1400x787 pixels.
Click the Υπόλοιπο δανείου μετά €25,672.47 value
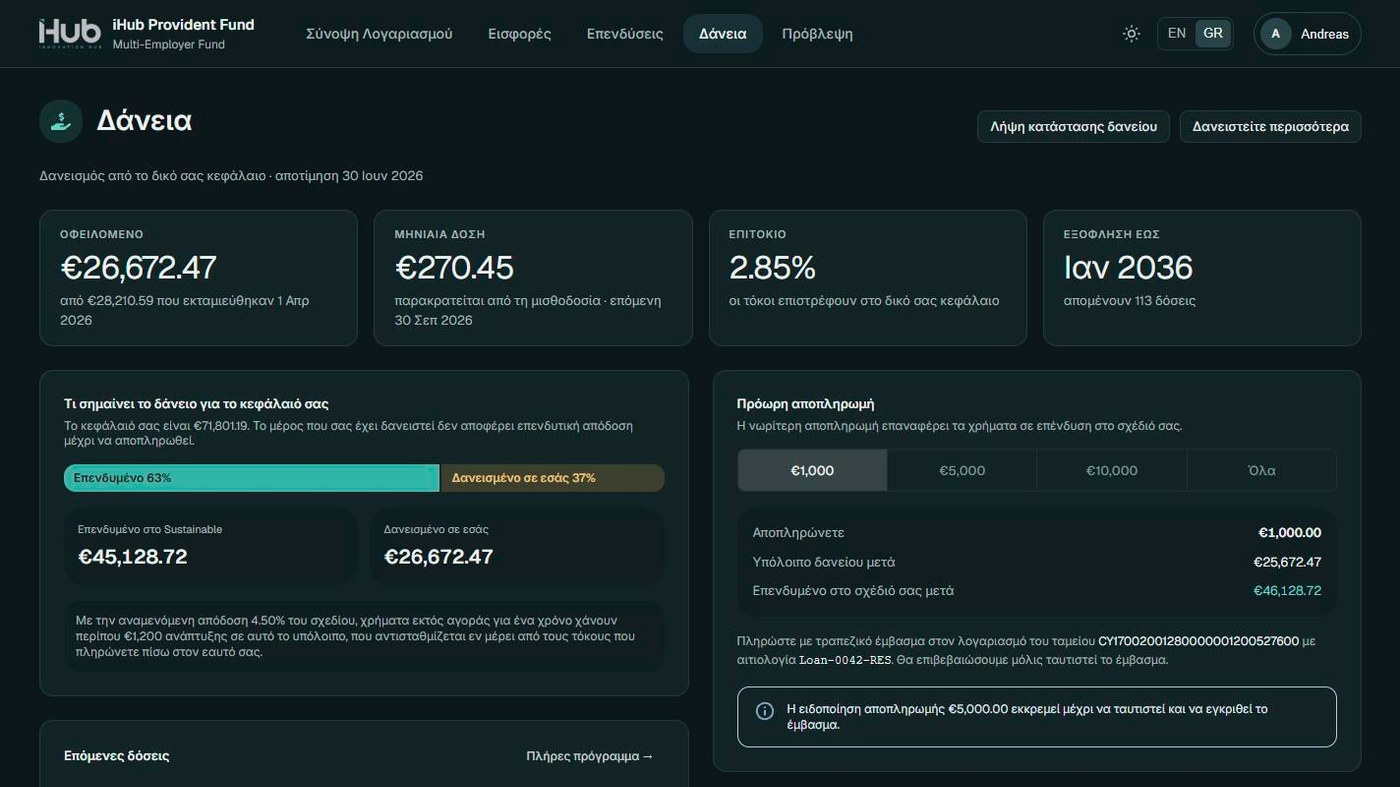pos(1287,562)
